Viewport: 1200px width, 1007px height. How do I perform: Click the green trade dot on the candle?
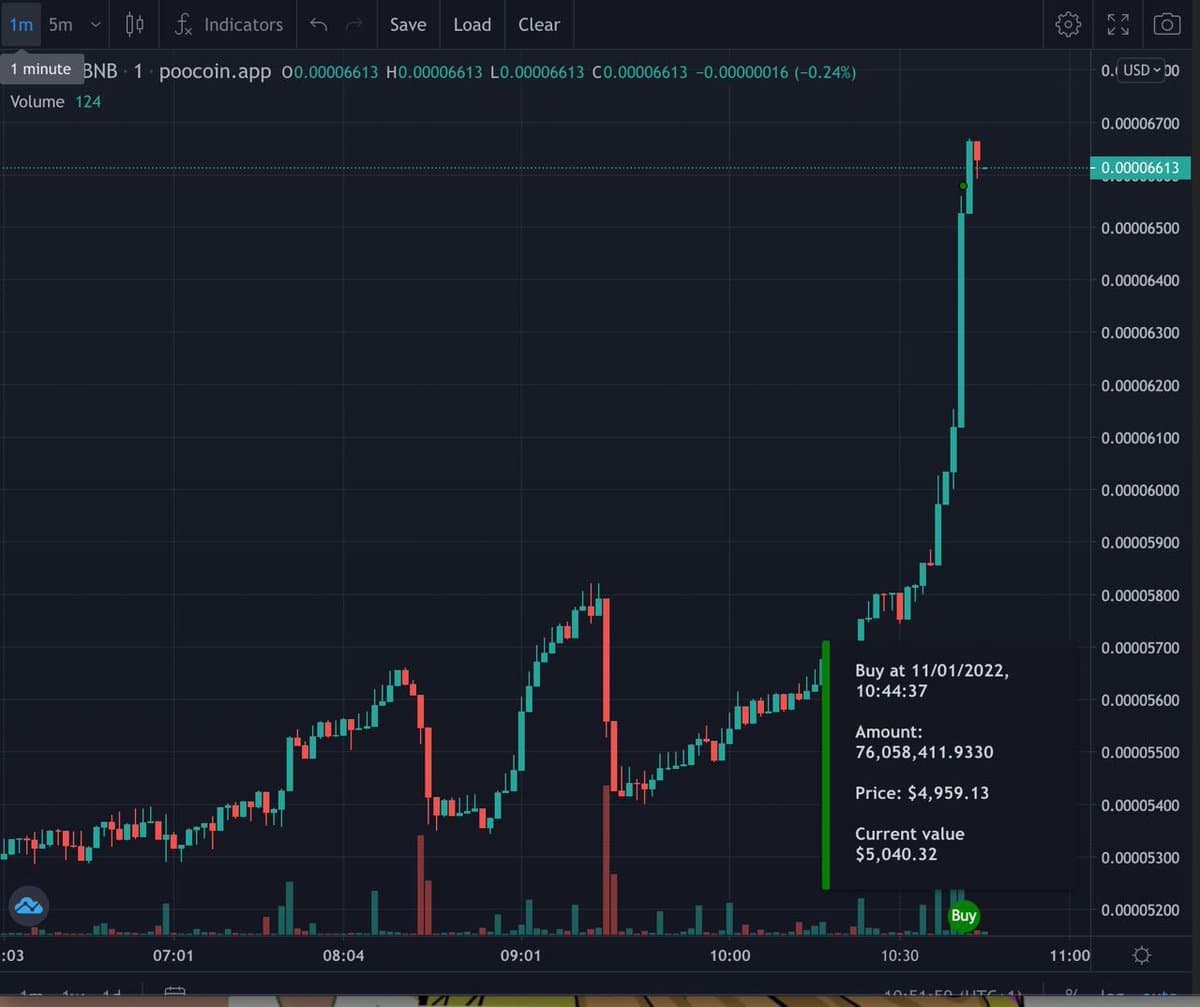(x=963, y=185)
